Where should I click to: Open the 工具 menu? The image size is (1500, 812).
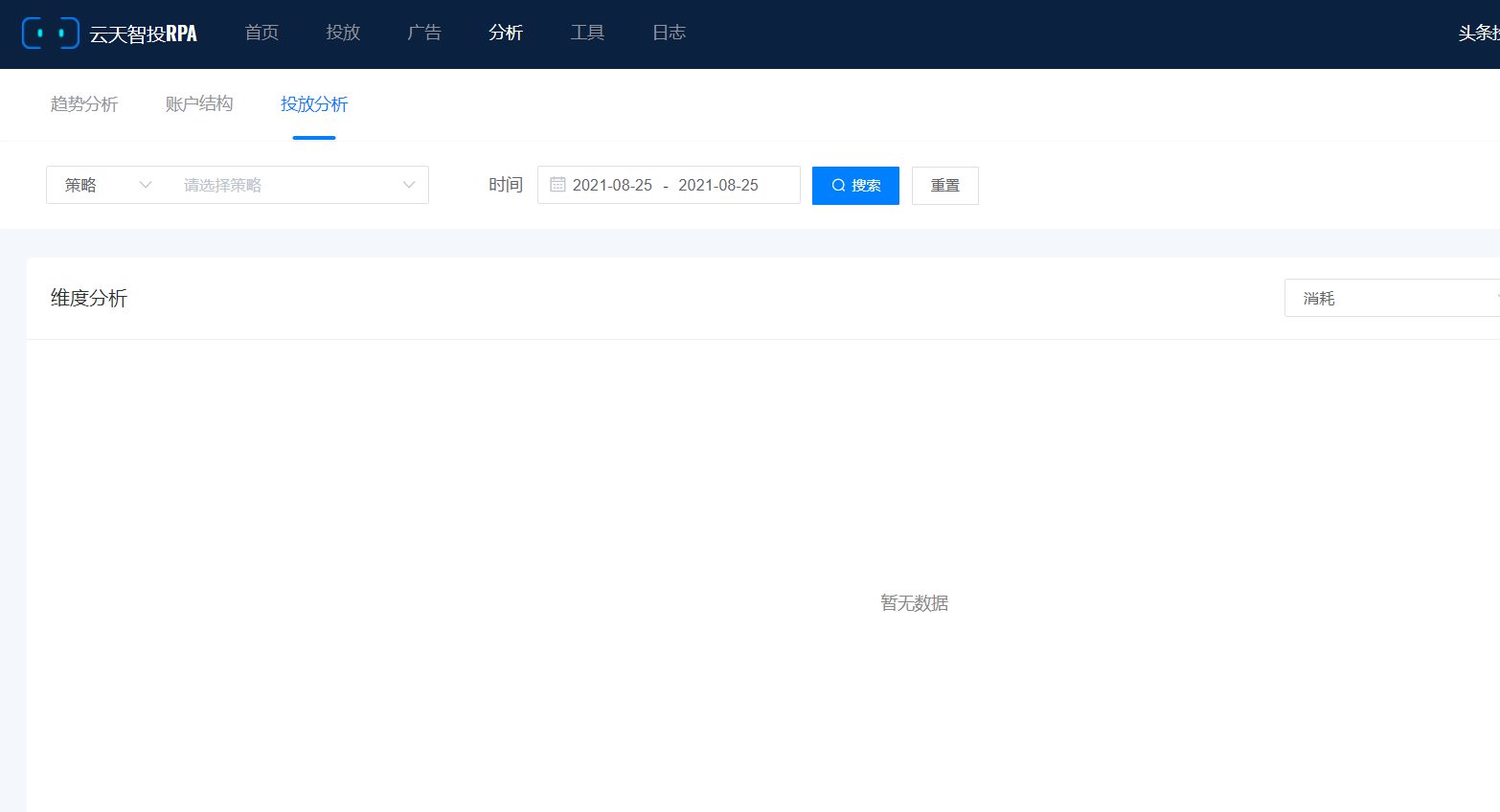tap(587, 33)
